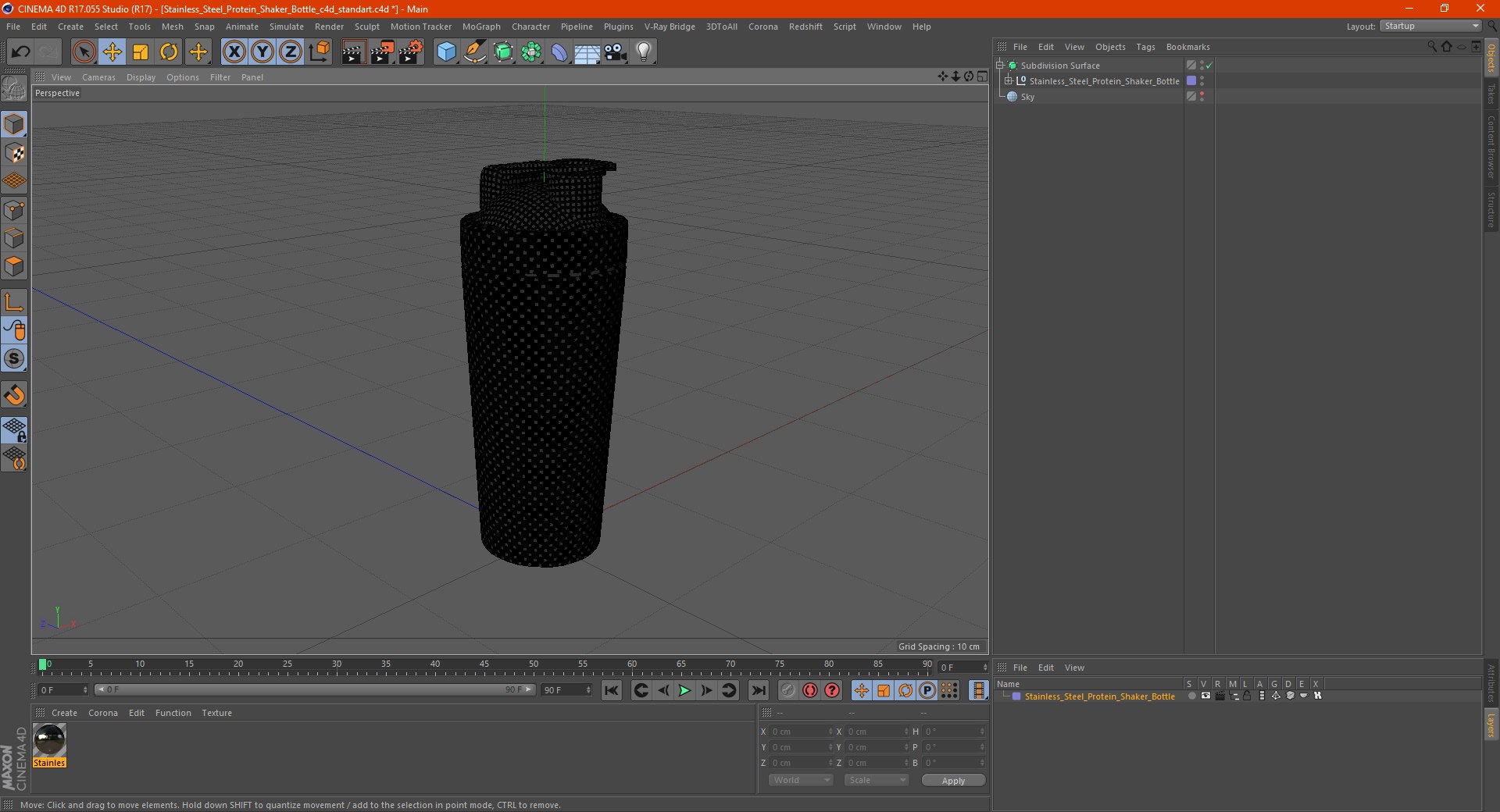
Task: Open the spline Pen tool
Action: (474, 52)
